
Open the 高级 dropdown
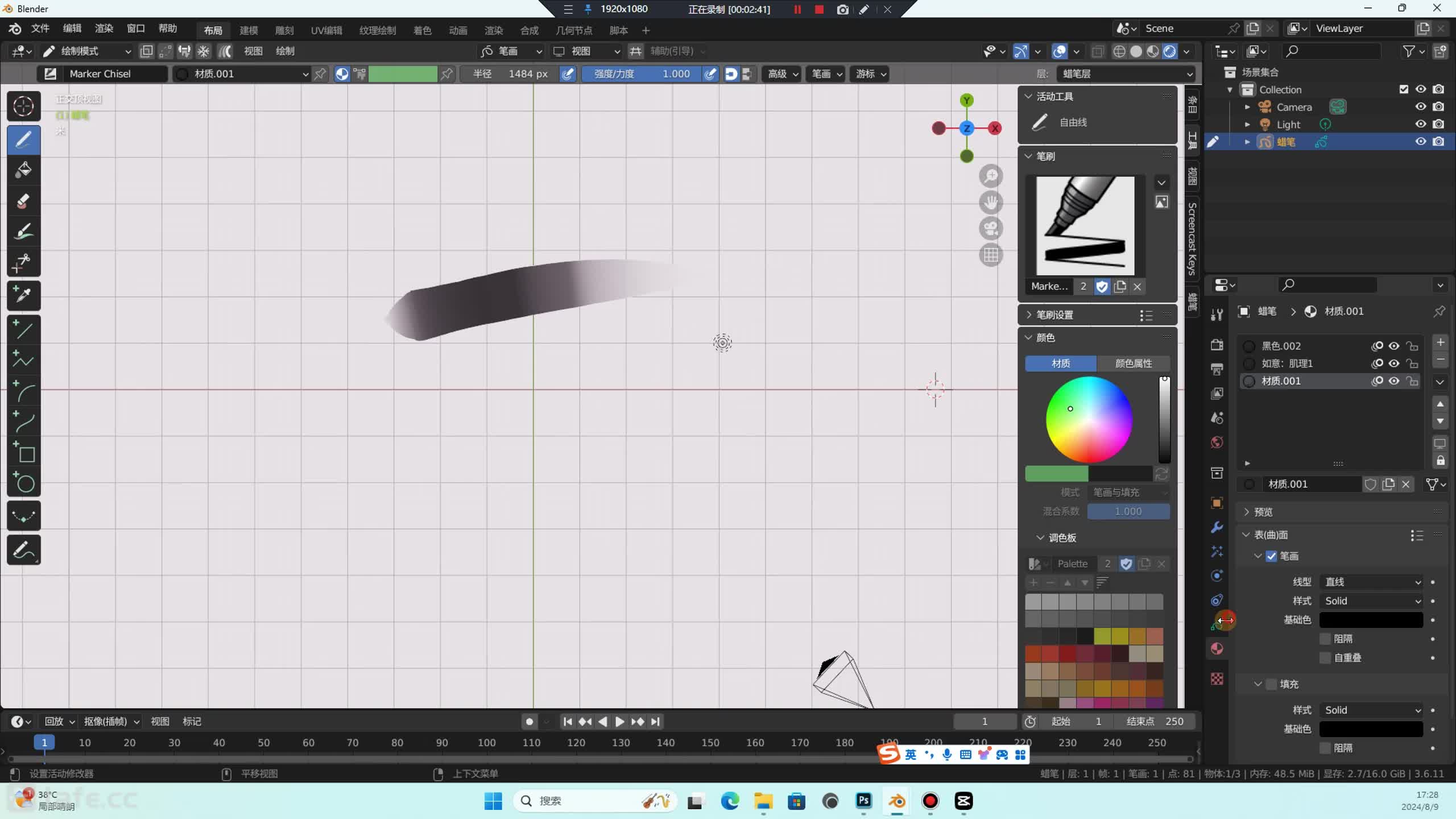click(783, 74)
